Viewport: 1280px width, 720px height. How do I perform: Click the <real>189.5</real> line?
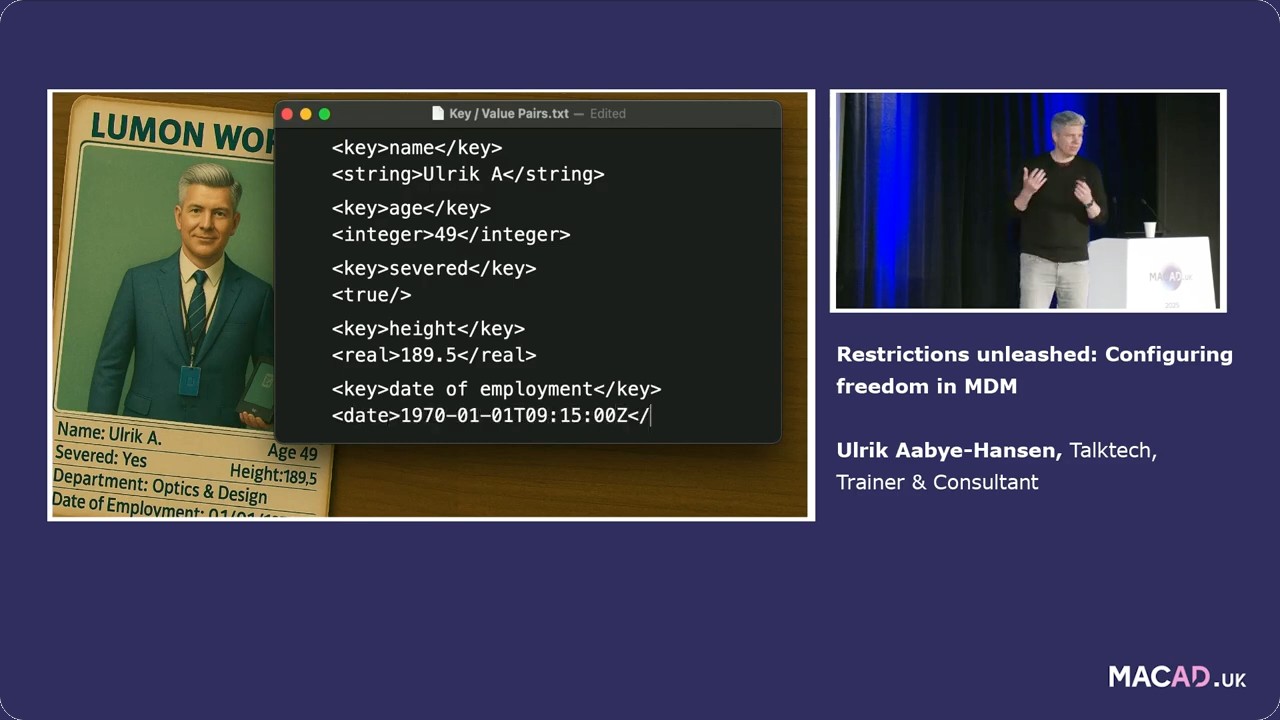[434, 355]
